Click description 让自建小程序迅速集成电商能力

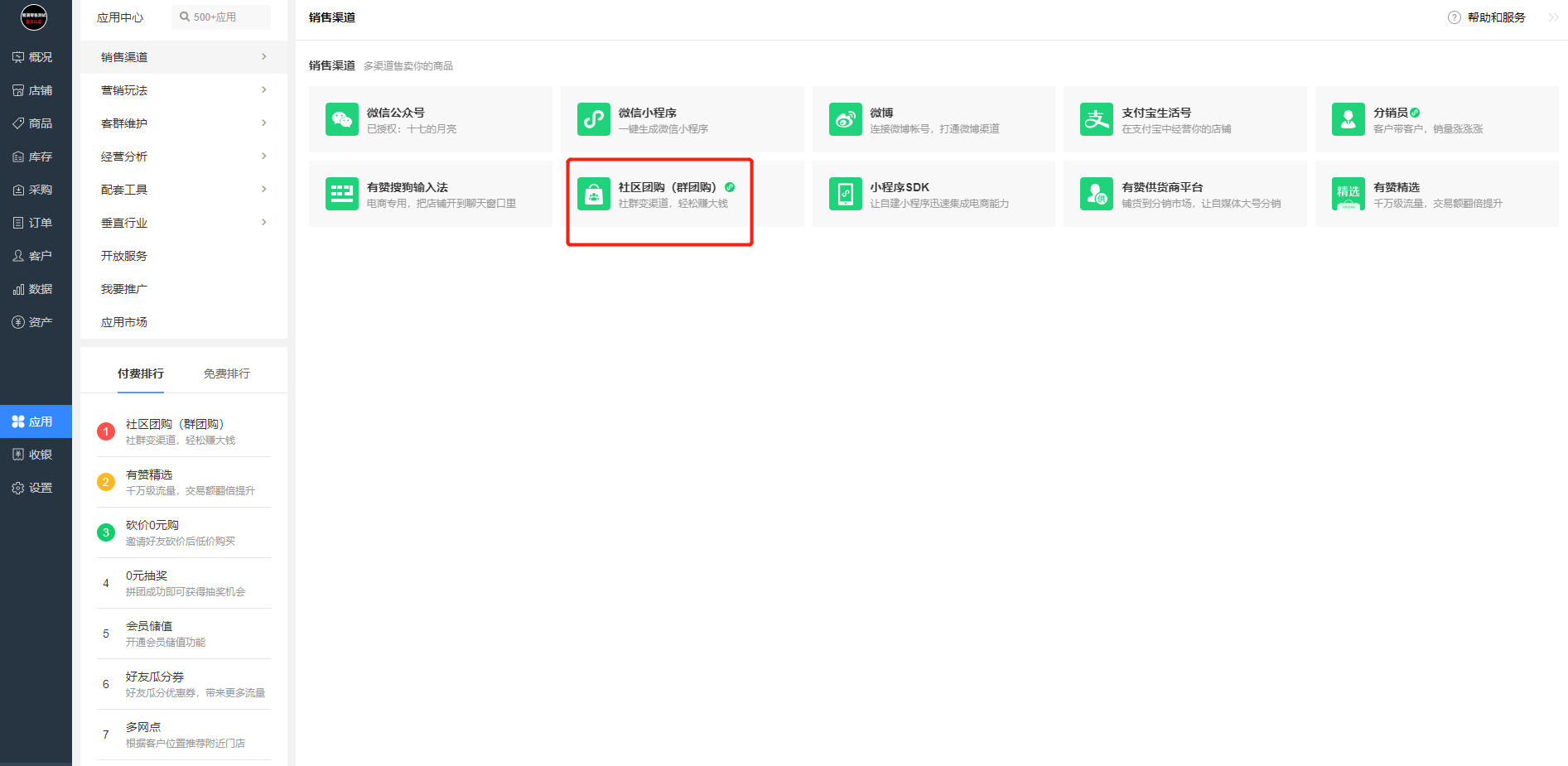click(939, 204)
